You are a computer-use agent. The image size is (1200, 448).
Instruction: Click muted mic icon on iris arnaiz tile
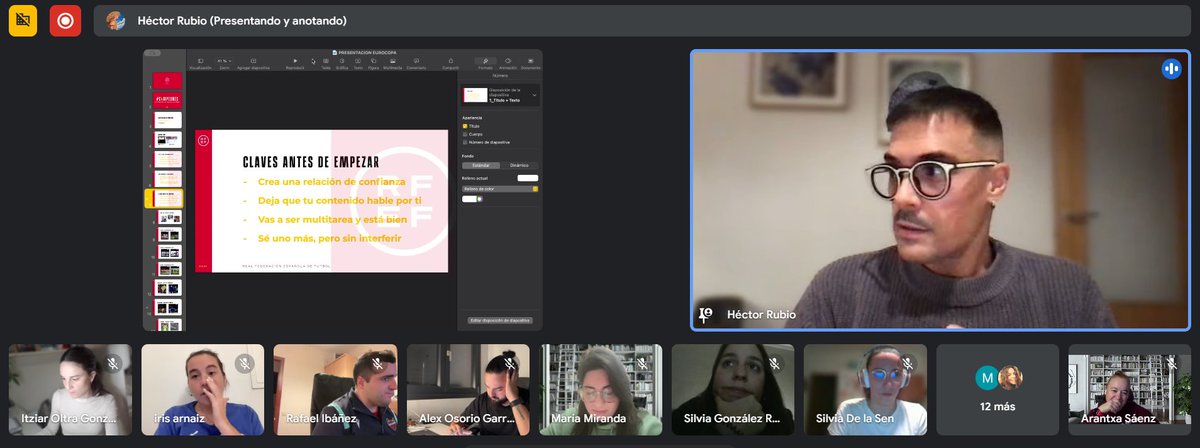[x=245, y=364]
